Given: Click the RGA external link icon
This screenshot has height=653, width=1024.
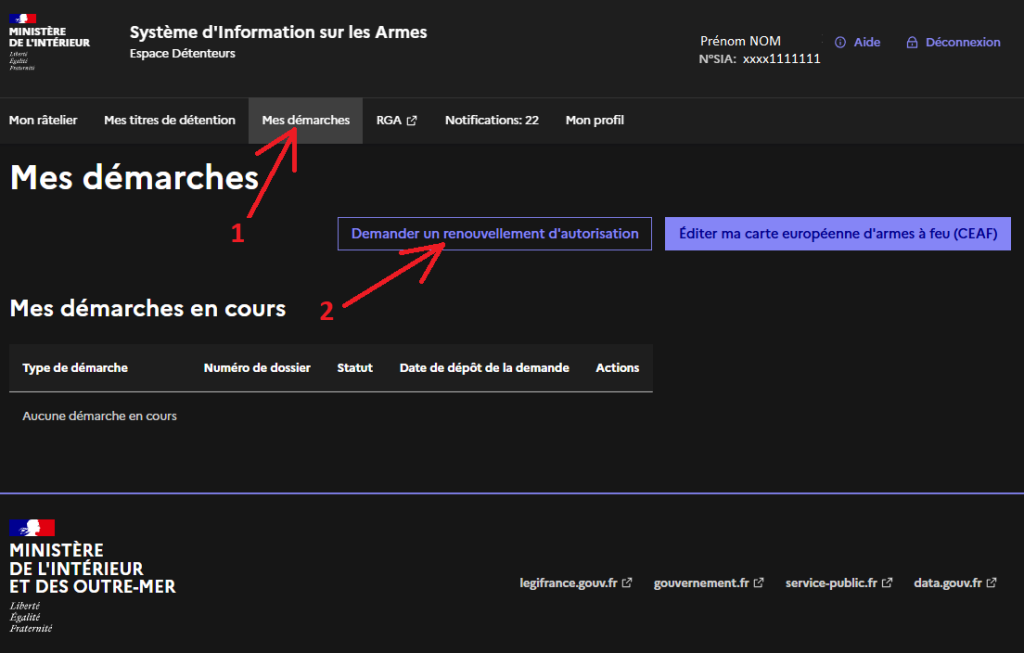Looking at the screenshot, I should [412, 121].
